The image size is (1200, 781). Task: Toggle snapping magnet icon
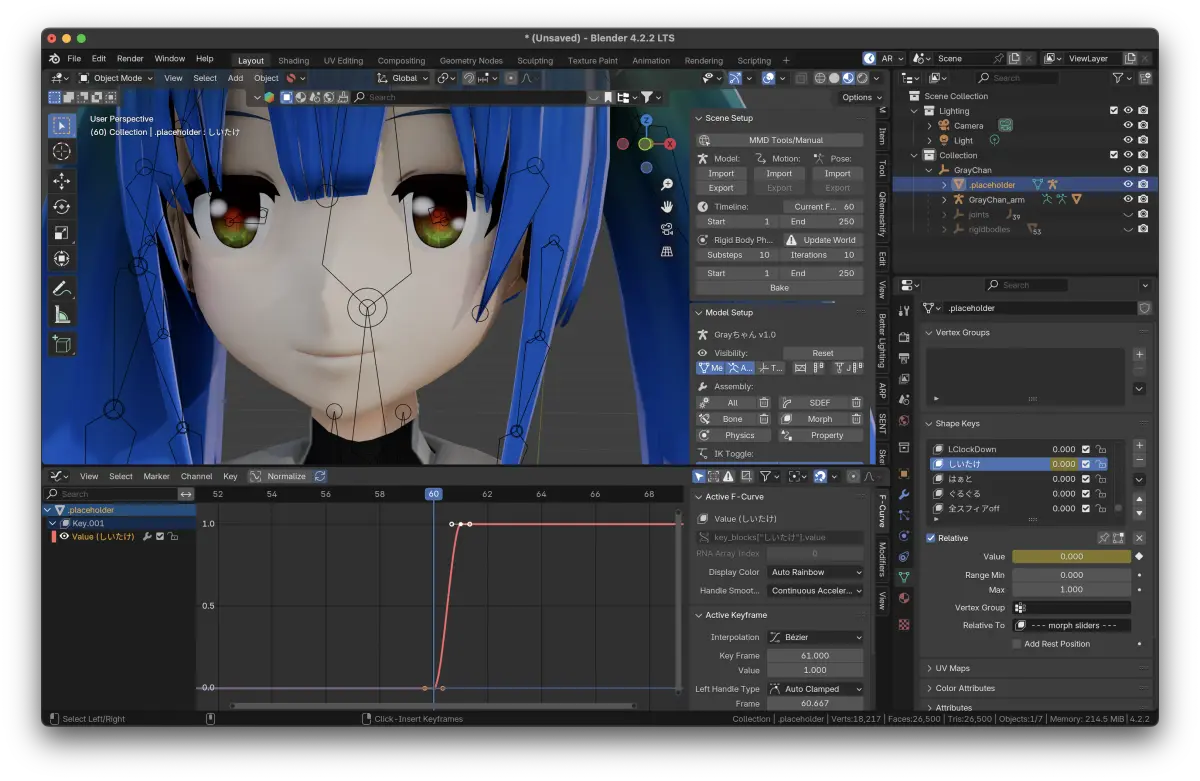click(469, 78)
